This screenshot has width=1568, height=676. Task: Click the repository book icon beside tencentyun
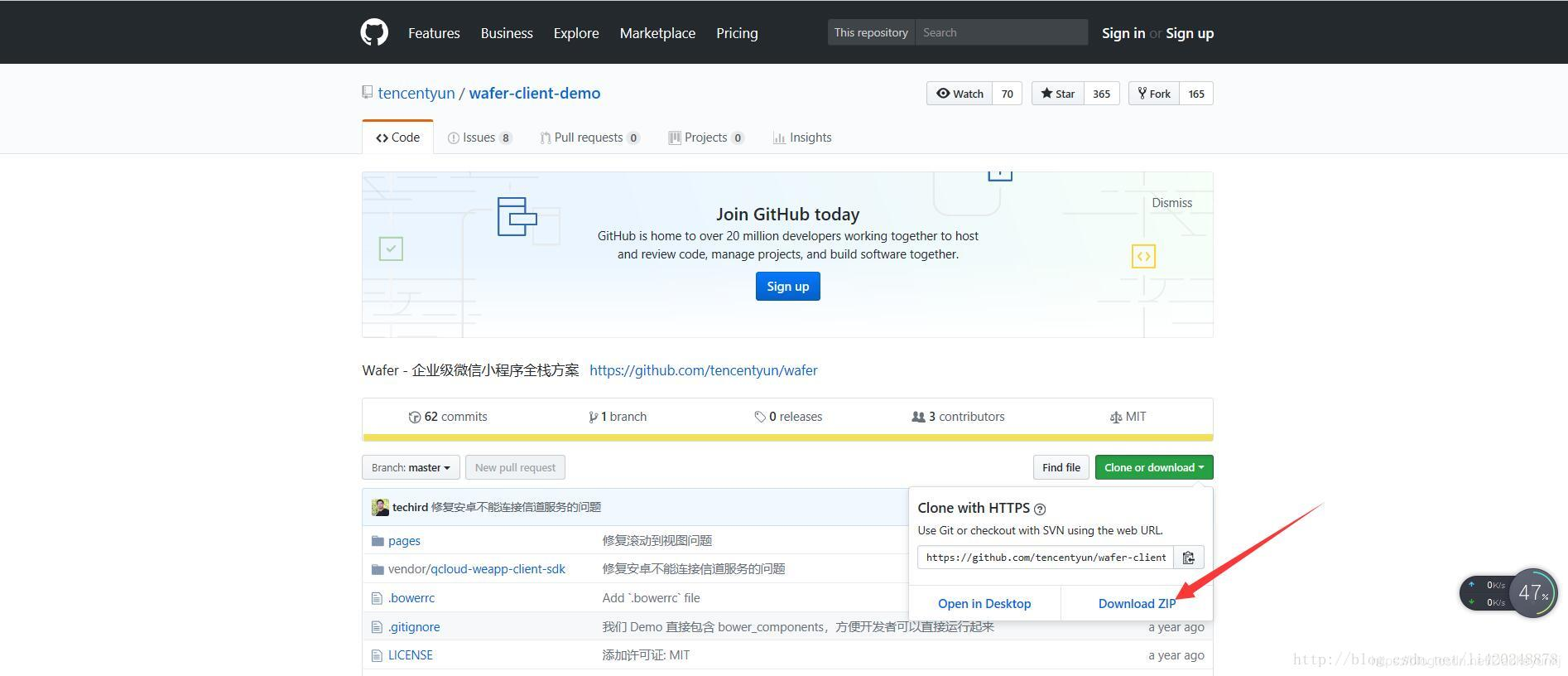(x=368, y=92)
